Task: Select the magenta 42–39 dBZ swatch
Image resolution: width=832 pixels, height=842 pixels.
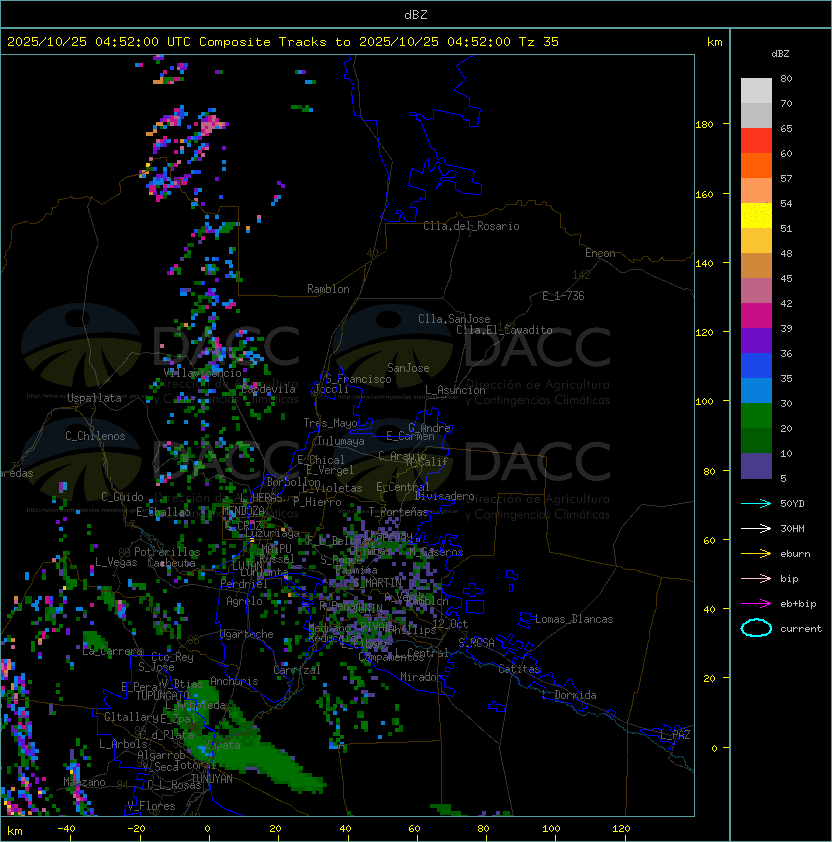Action: [x=756, y=316]
